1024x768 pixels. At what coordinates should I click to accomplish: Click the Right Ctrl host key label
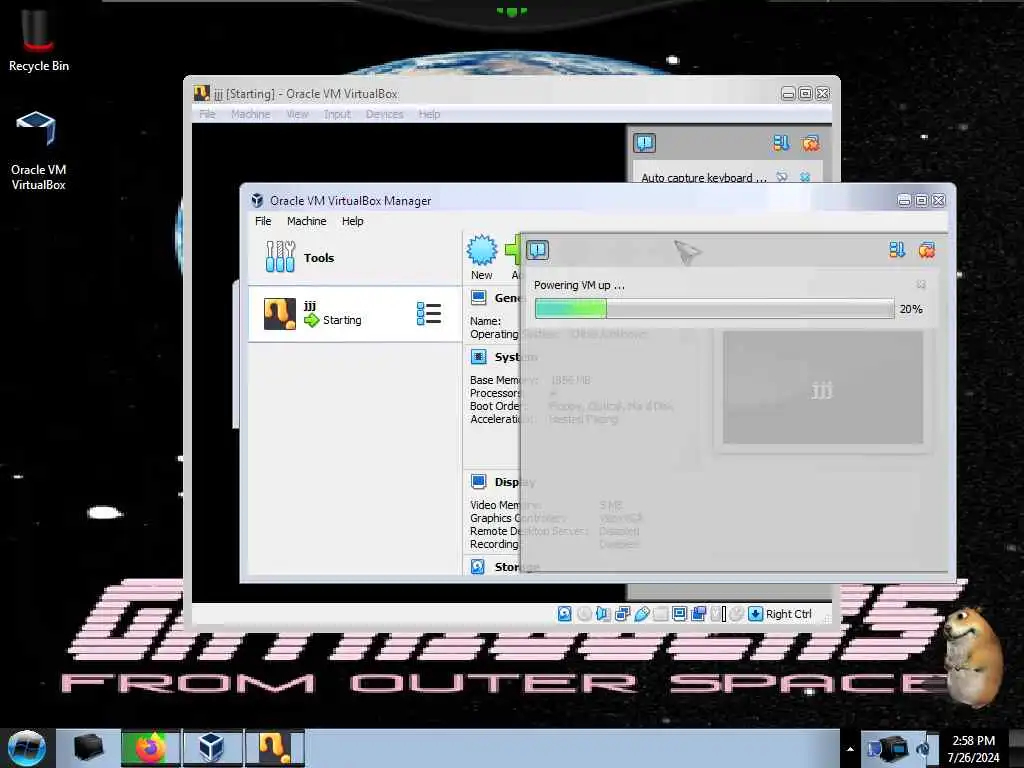tap(788, 614)
